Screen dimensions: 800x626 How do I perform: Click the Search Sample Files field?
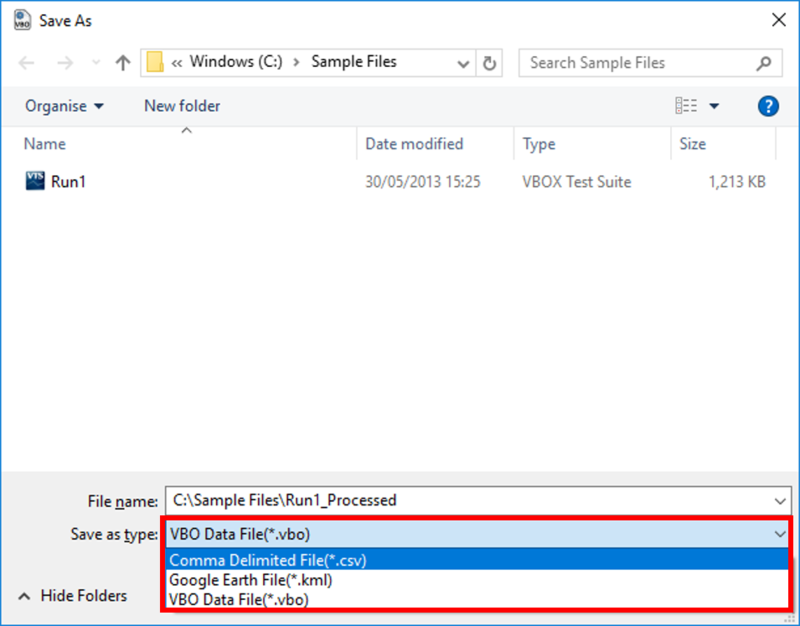[x=650, y=63]
